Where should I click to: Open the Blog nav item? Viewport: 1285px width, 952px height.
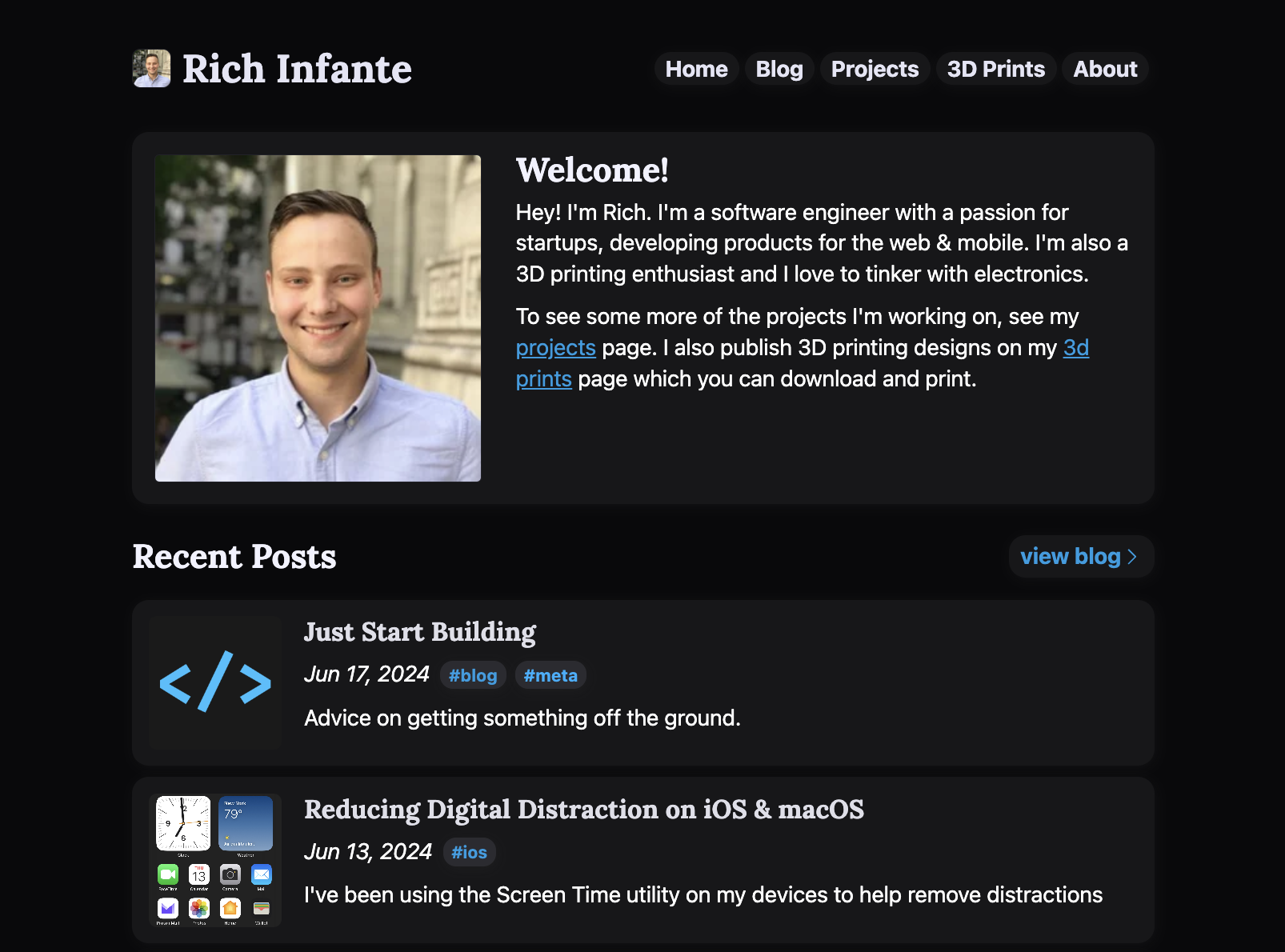pyautogui.click(x=779, y=69)
